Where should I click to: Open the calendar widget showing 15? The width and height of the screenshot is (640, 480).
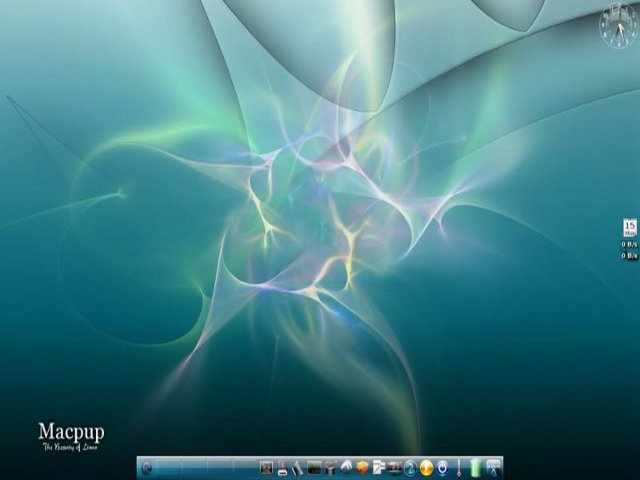tap(630, 227)
